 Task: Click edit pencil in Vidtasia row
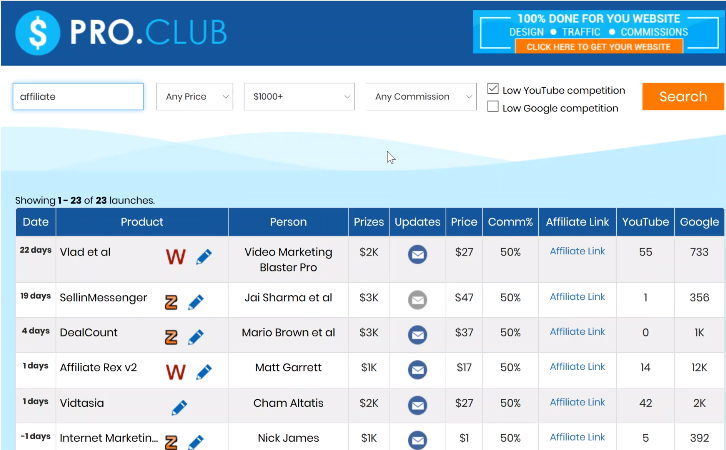click(x=179, y=407)
